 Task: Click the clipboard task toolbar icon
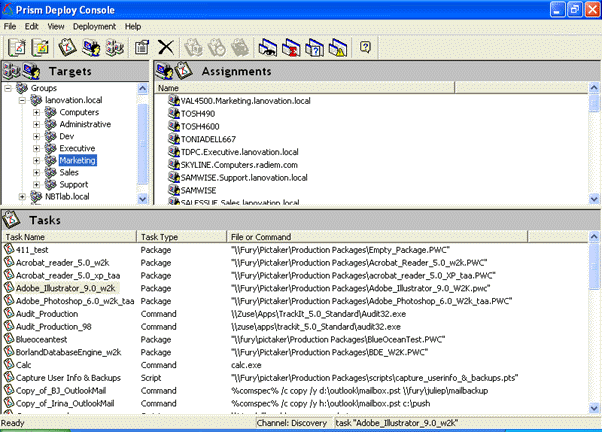68,48
